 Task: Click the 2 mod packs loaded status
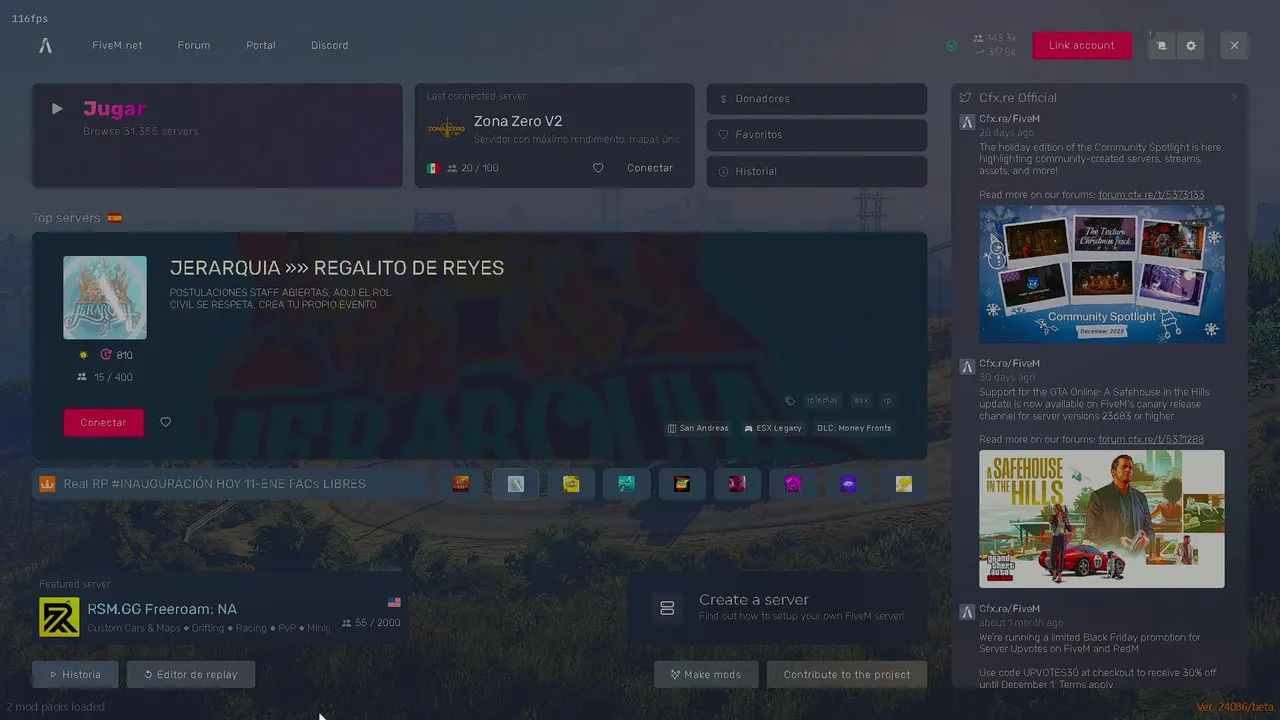(x=56, y=707)
